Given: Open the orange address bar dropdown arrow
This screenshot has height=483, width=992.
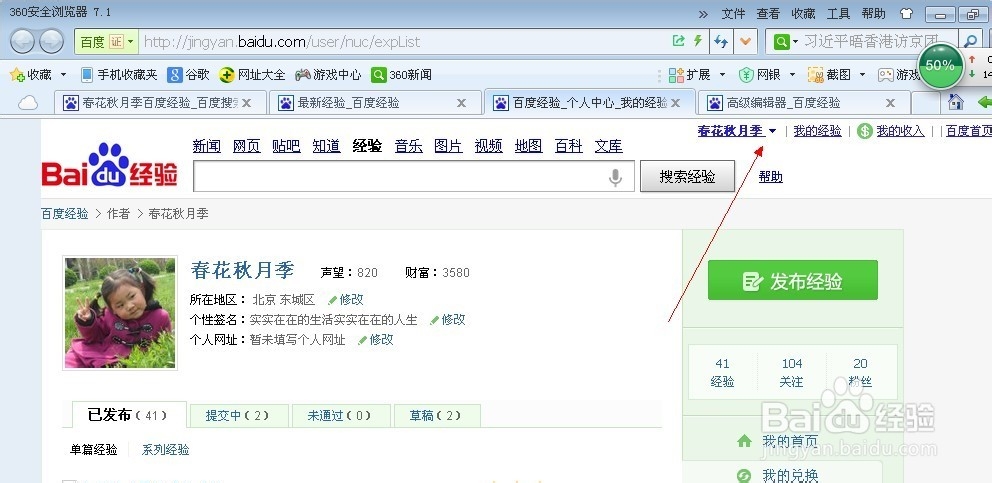Looking at the screenshot, I should click(x=745, y=42).
